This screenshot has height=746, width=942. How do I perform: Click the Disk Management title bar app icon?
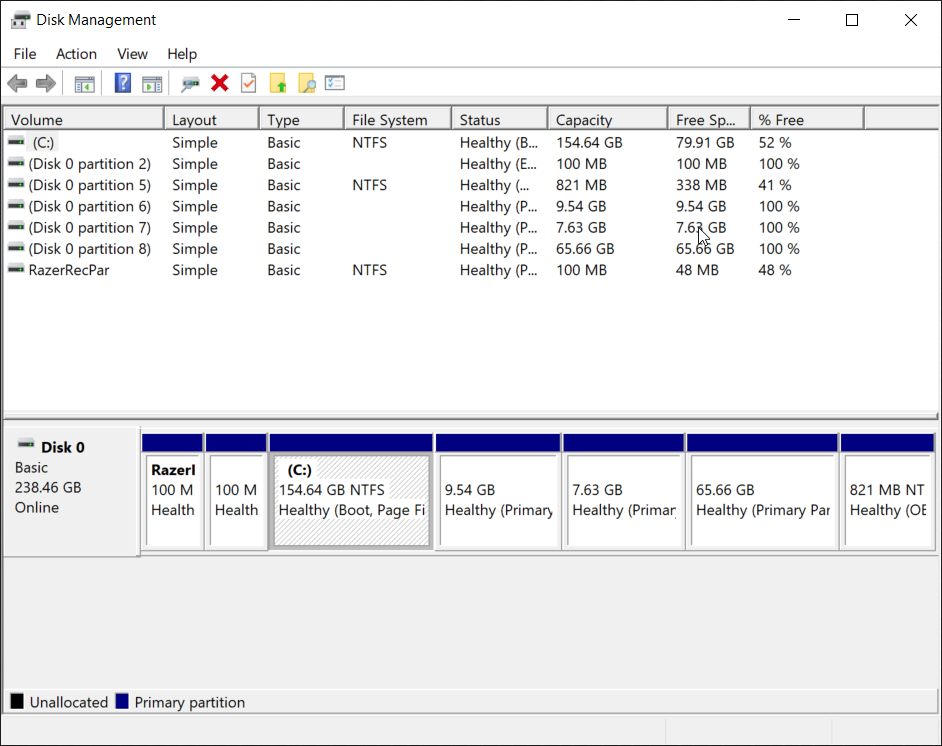(x=20, y=20)
